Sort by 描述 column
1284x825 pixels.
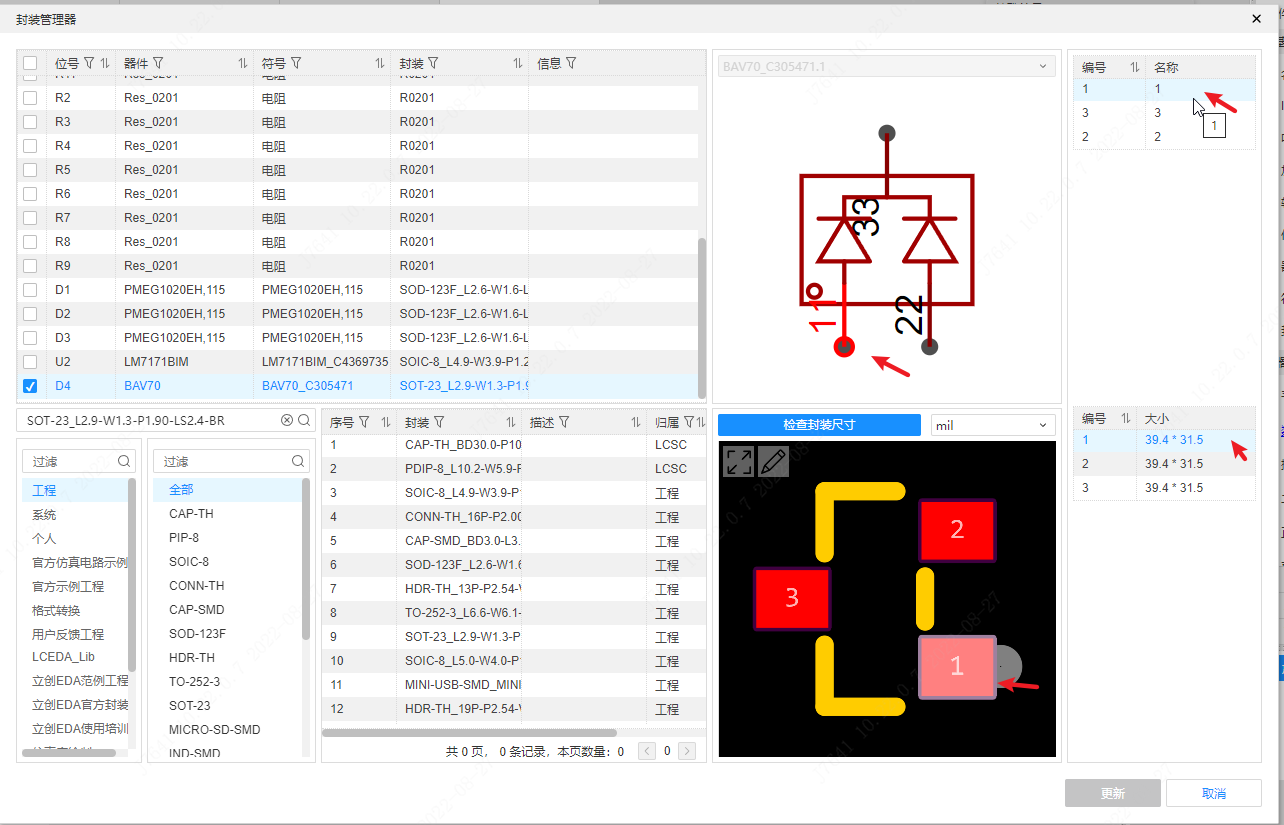click(x=635, y=422)
